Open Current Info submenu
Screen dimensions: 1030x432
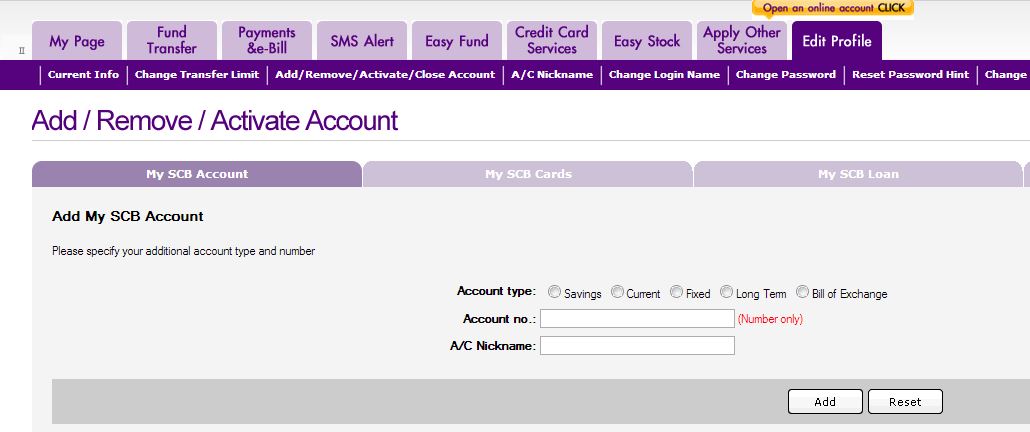tap(83, 75)
